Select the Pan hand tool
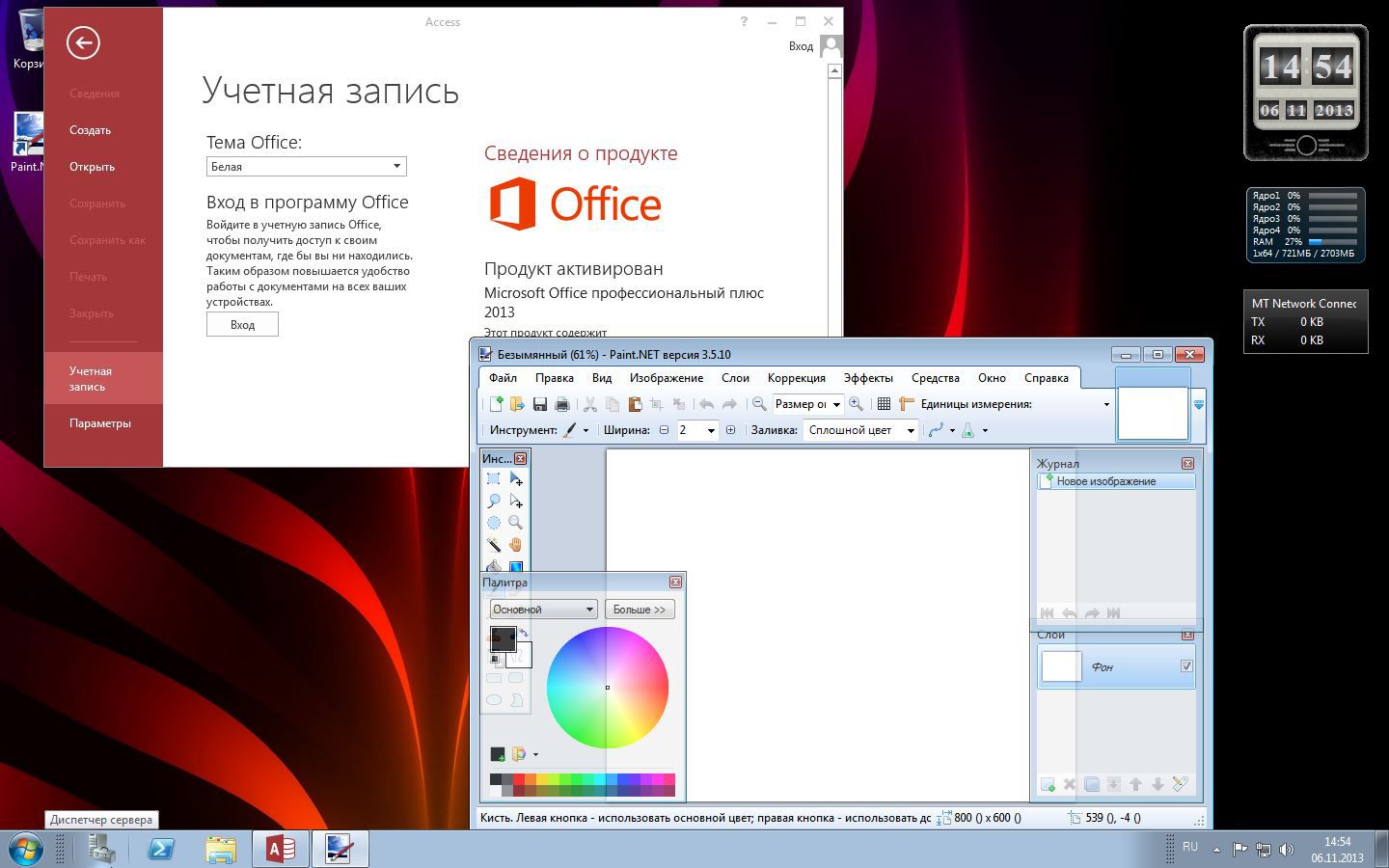The height and width of the screenshot is (868, 1389). (516, 545)
